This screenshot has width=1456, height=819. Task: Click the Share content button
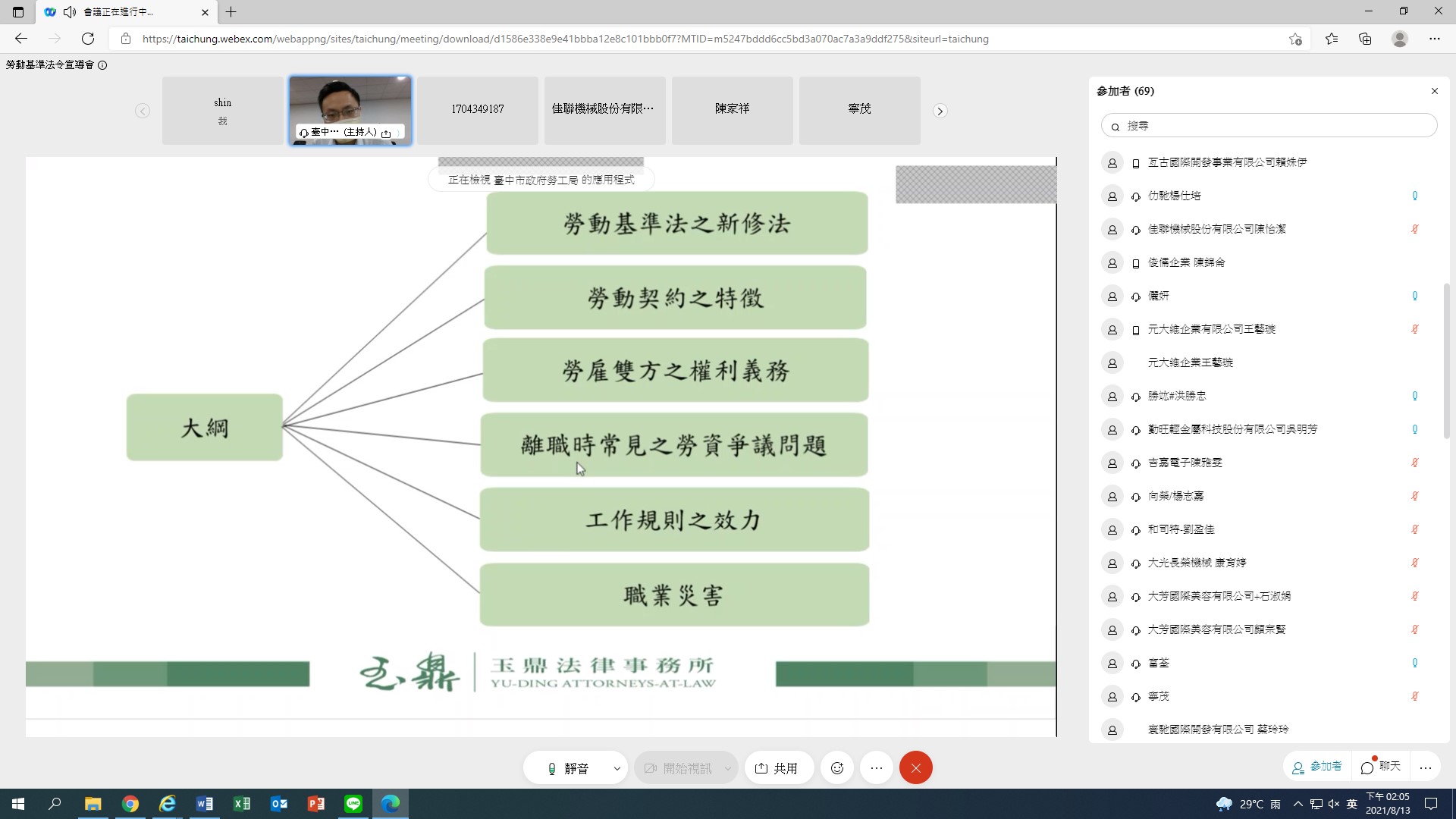(x=777, y=768)
